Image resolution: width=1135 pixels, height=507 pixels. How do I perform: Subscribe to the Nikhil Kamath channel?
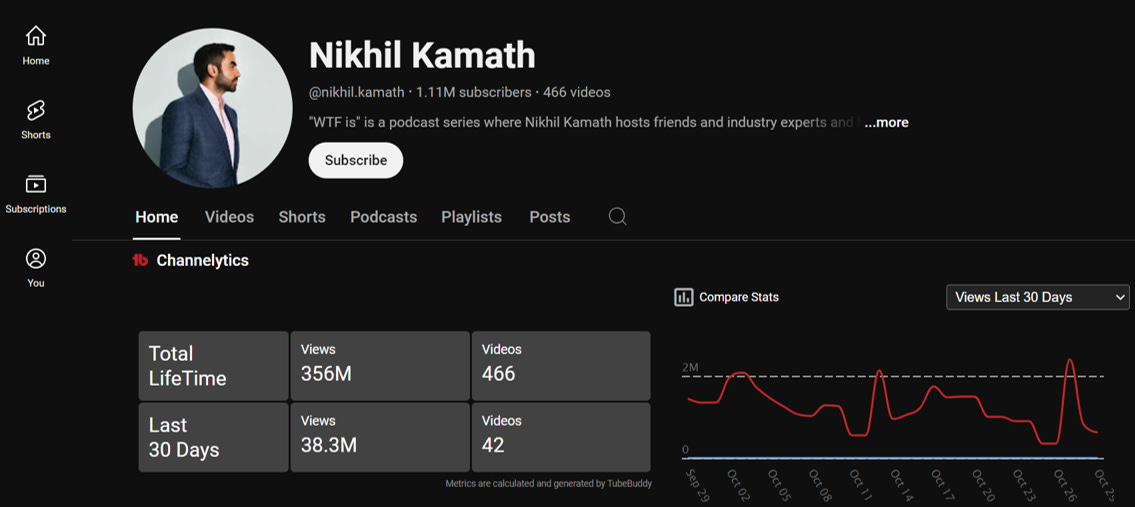tap(355, 160)
